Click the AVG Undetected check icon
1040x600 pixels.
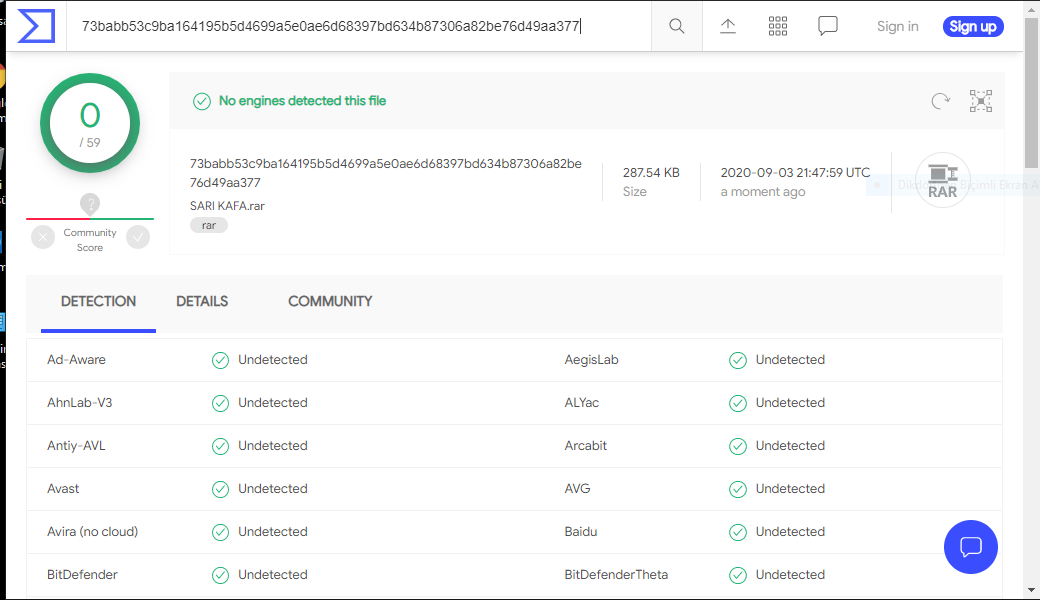click(738, 489)
